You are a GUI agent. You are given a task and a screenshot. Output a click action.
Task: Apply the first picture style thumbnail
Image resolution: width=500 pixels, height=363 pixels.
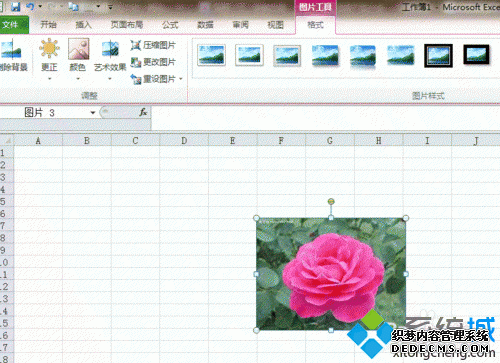click(211, 55)
